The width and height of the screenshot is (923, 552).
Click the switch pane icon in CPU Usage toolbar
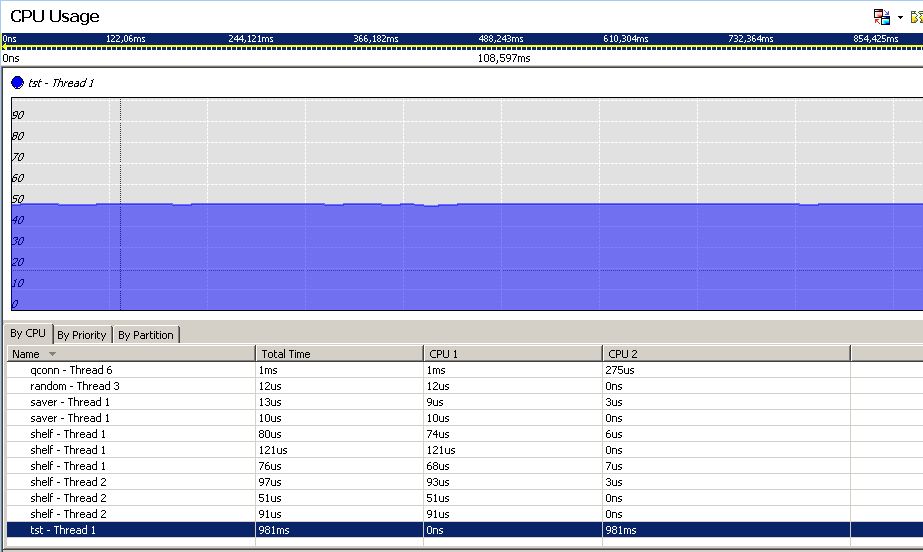click(x=881, y=17)
